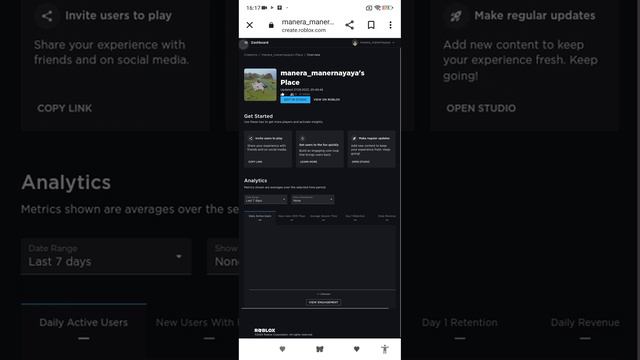Tap the person figure icon in bottom bar
This screenshot has width=640, height=360.
point(384,349)
